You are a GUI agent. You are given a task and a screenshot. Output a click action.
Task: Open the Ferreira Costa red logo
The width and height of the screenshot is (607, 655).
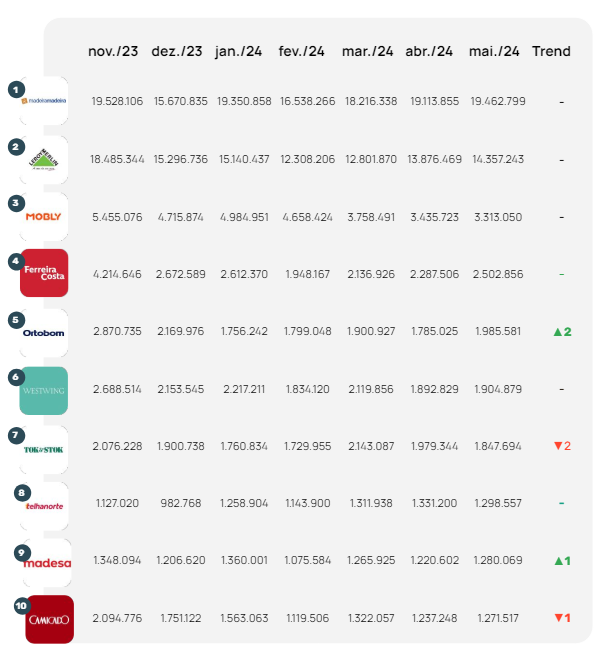[45, 273]
